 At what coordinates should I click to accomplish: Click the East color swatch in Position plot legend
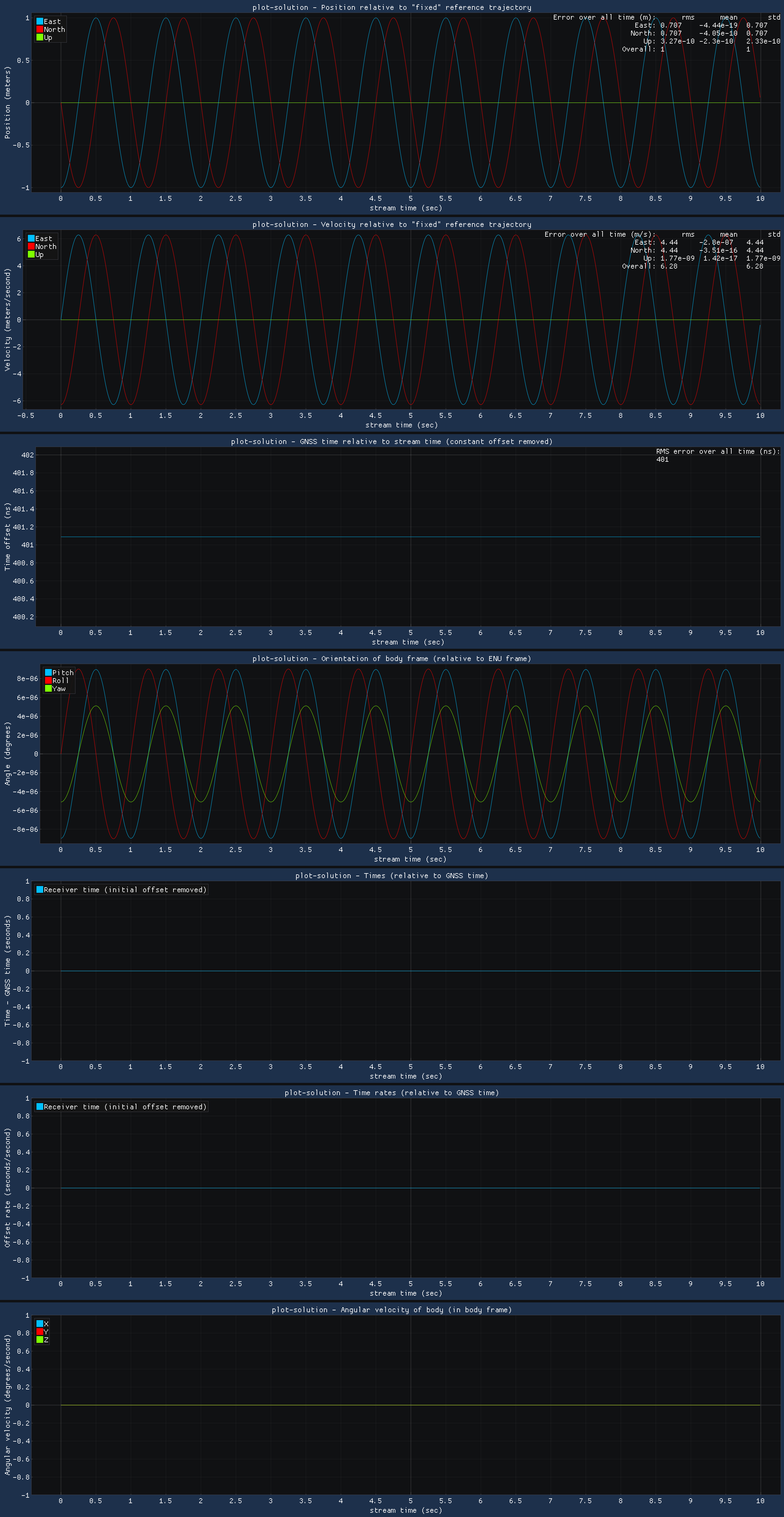click(40, 21)
